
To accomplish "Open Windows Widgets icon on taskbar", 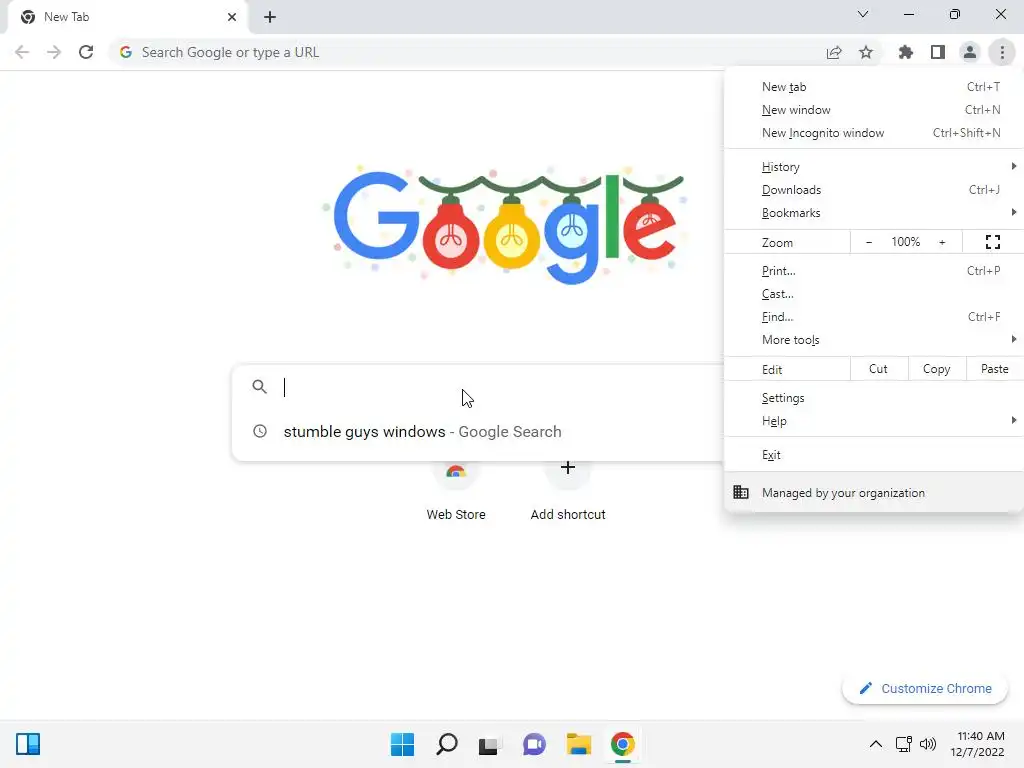I will 28,744.
